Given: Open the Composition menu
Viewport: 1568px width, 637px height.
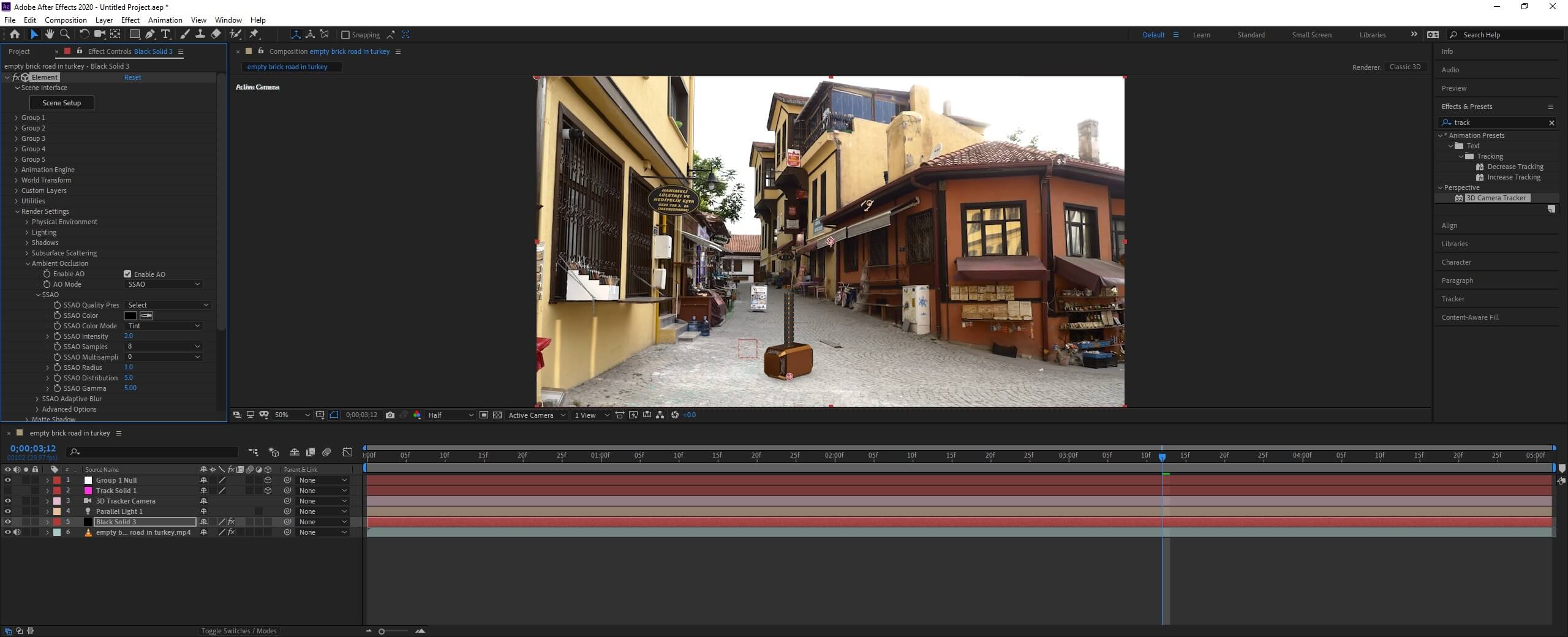Looking at the screenshot, I should pyautogui.click(x=66, y=20).
